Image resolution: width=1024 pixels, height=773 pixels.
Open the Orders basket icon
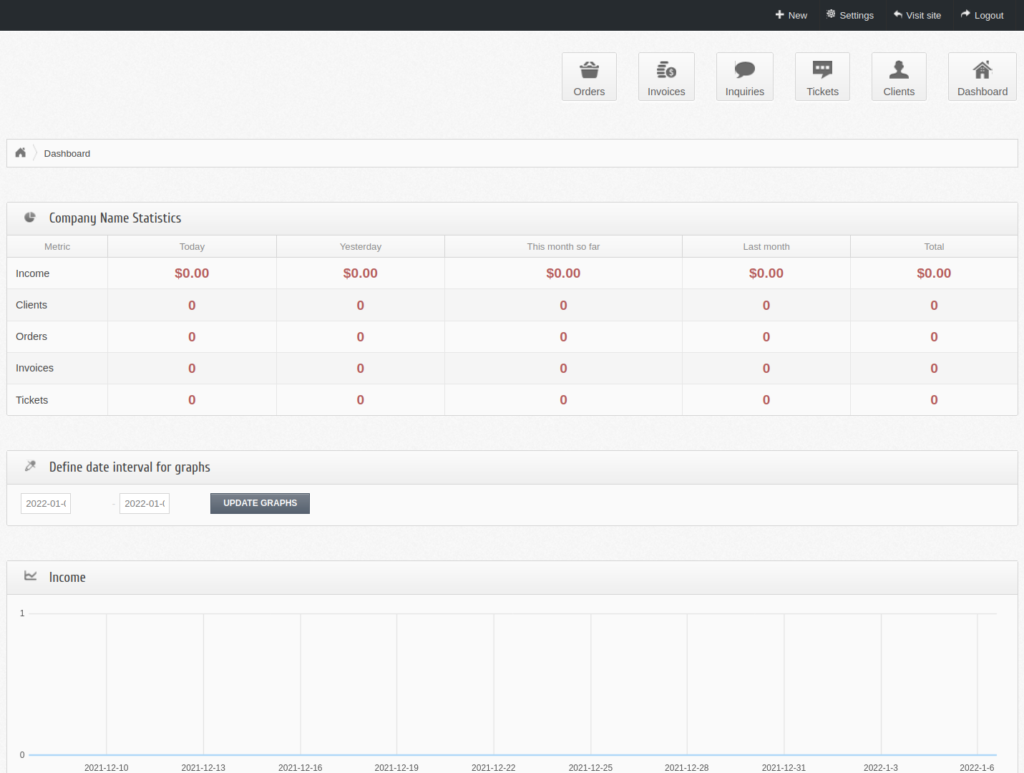[589, 70]
